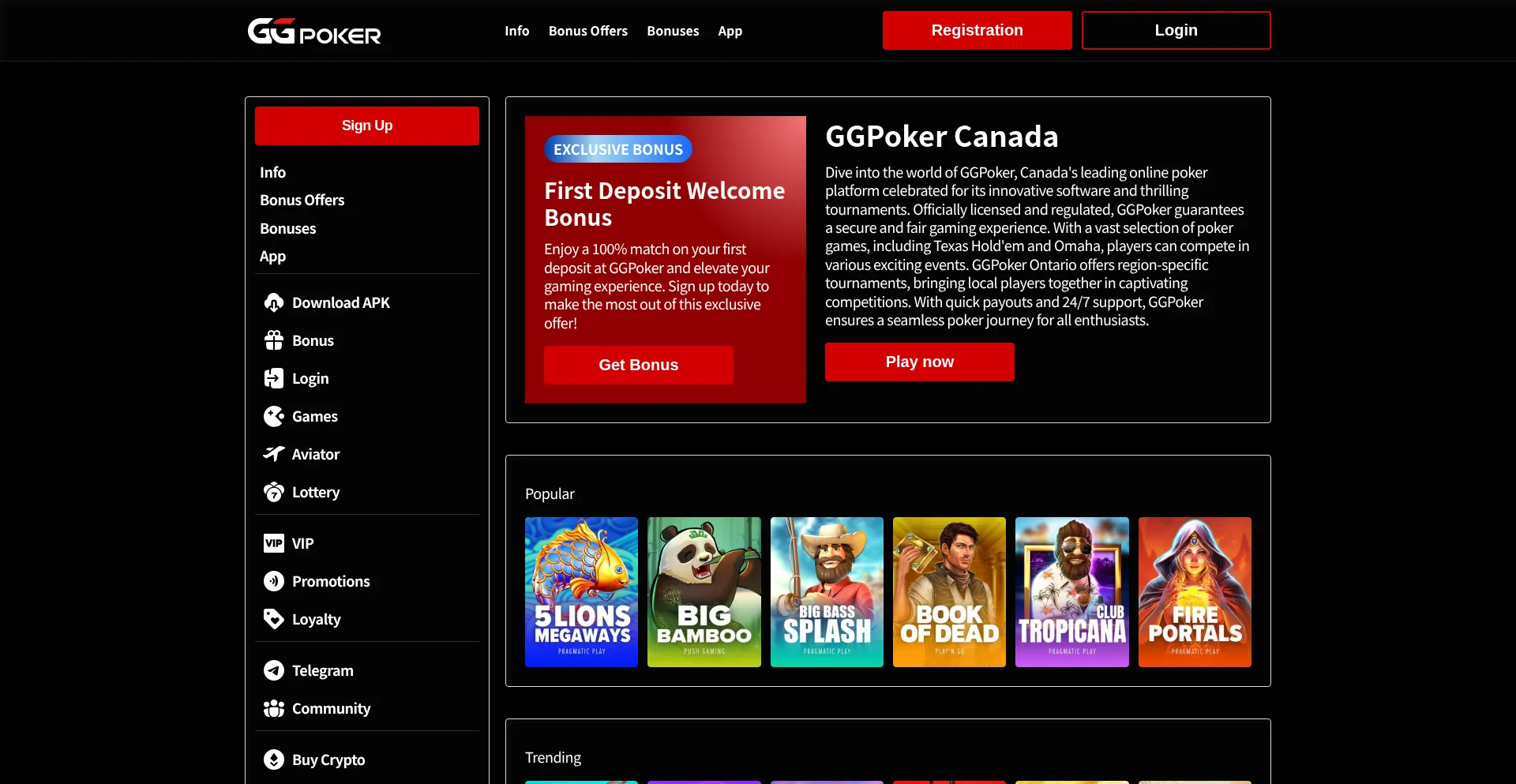Click the Telegram paper plane icon
Screen dimensions: 1516x784
tap(274, 670)
